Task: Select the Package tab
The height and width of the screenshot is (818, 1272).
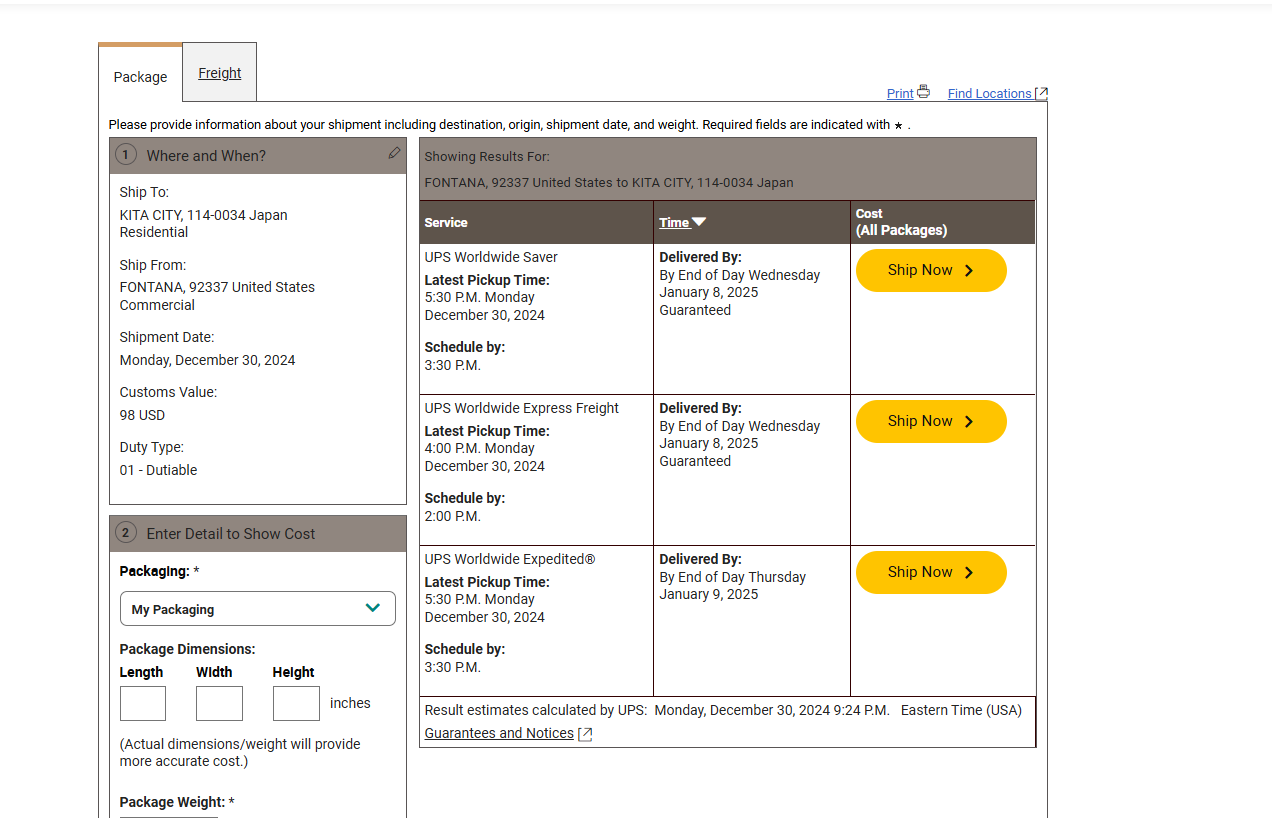Action: [140, 77]
